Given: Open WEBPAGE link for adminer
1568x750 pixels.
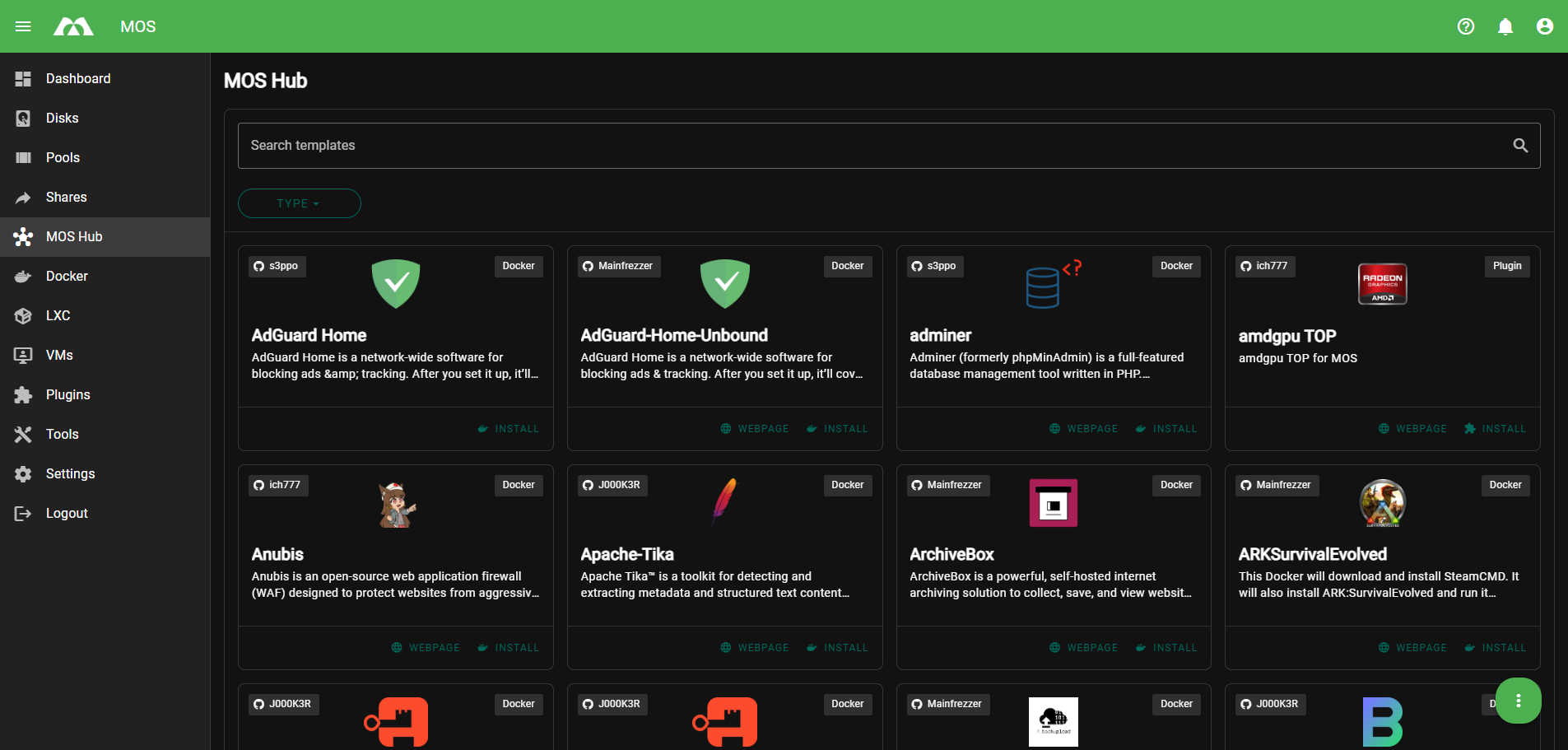Looking at the screenshot, I should (x=1083, y=429).
